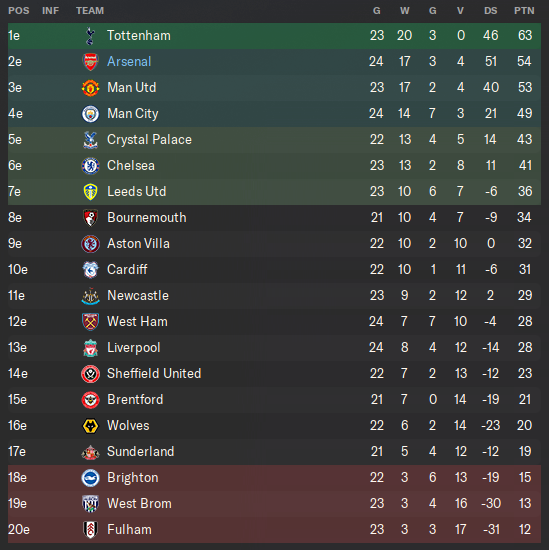Image resolution: width=549 pixels, height=550 pixels.
Task: Click the Newcastle crest icon
Action: pos(91,296)
